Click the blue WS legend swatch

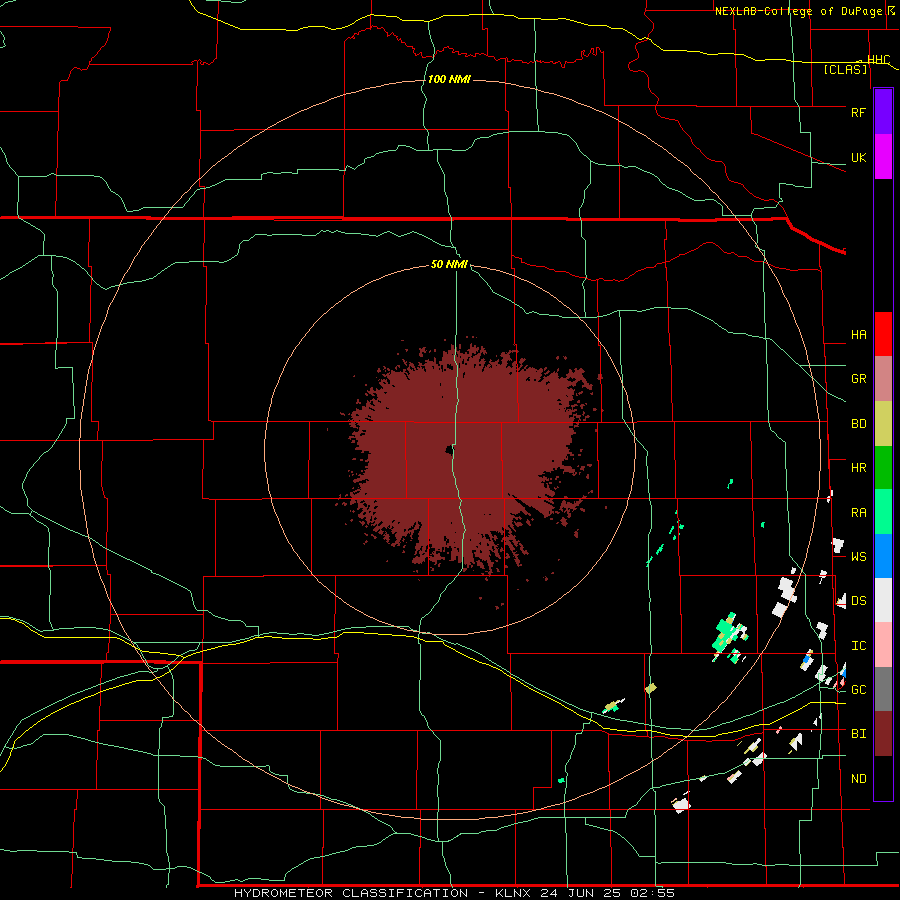click(883, 556)
